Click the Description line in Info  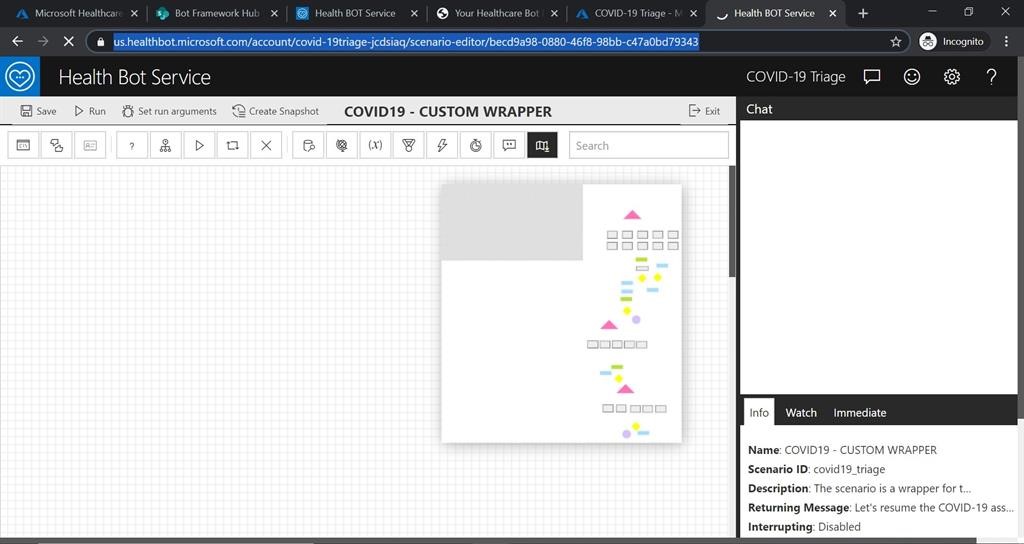859,488
